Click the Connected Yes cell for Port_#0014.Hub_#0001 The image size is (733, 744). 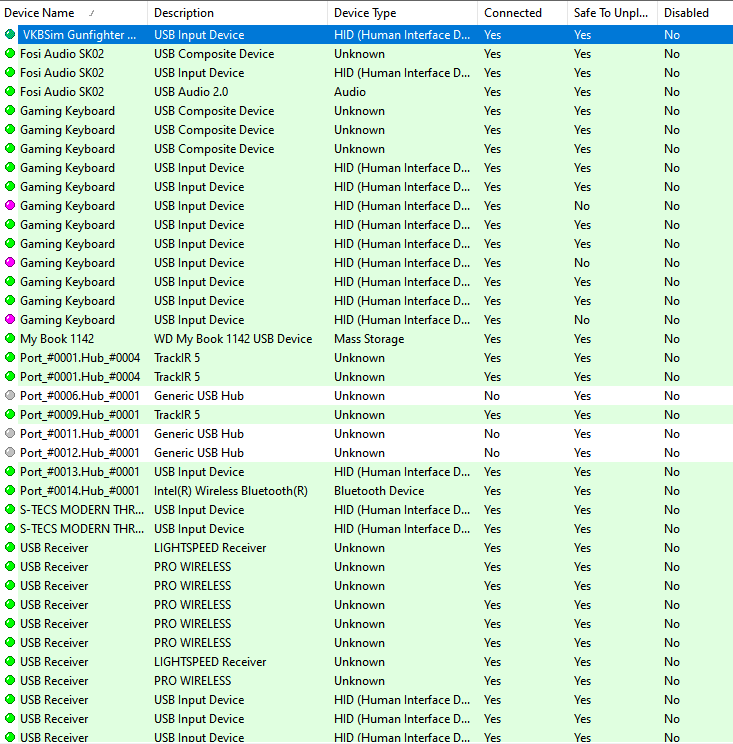point(492,491)
